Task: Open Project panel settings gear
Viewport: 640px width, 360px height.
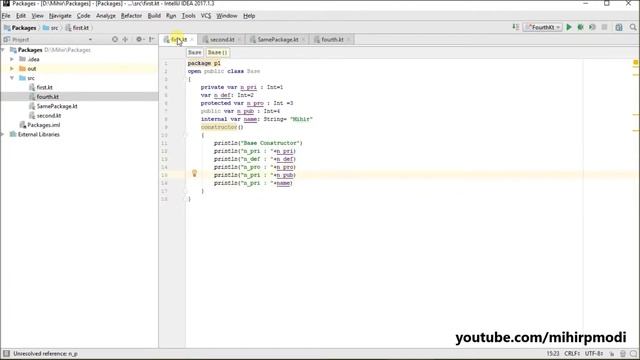Action: (x=139, y=40)
